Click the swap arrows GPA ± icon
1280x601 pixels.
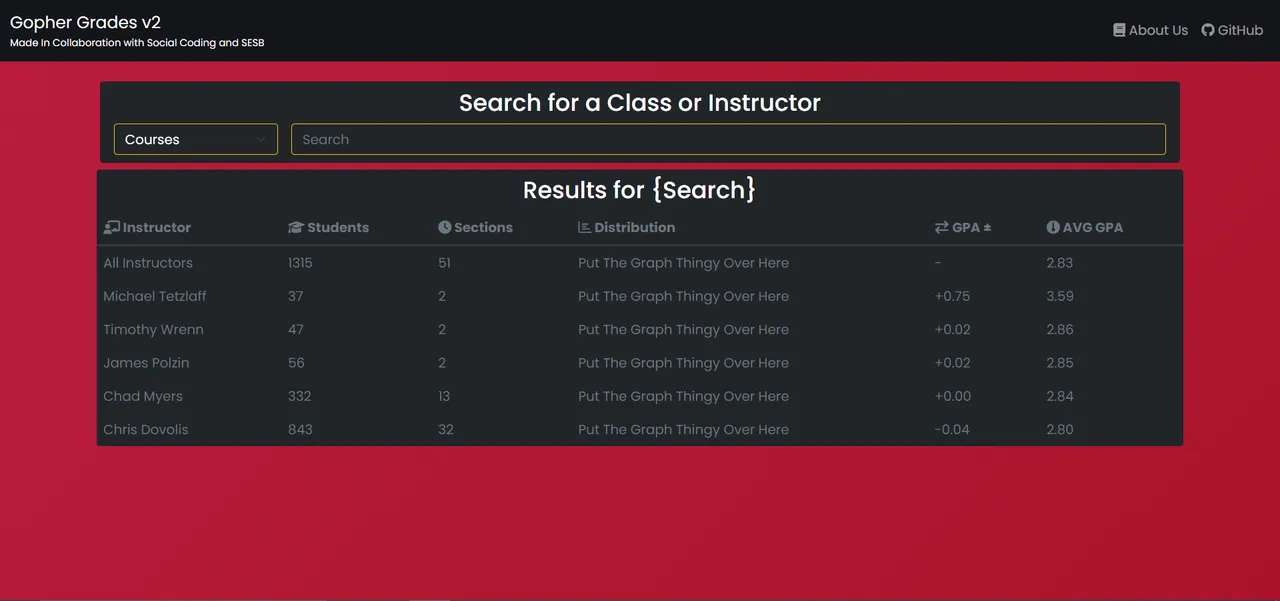tap(941, 227)
